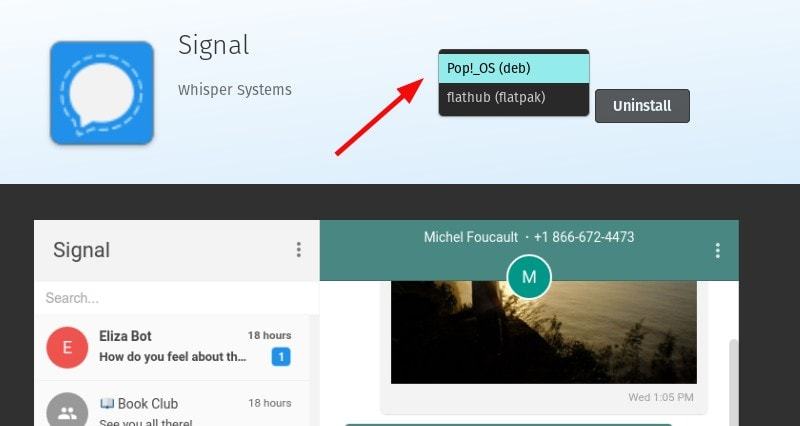Click 'How do you feel about th...' preview
This screenshot has width=800, height=426.
(x=173, y=357)
